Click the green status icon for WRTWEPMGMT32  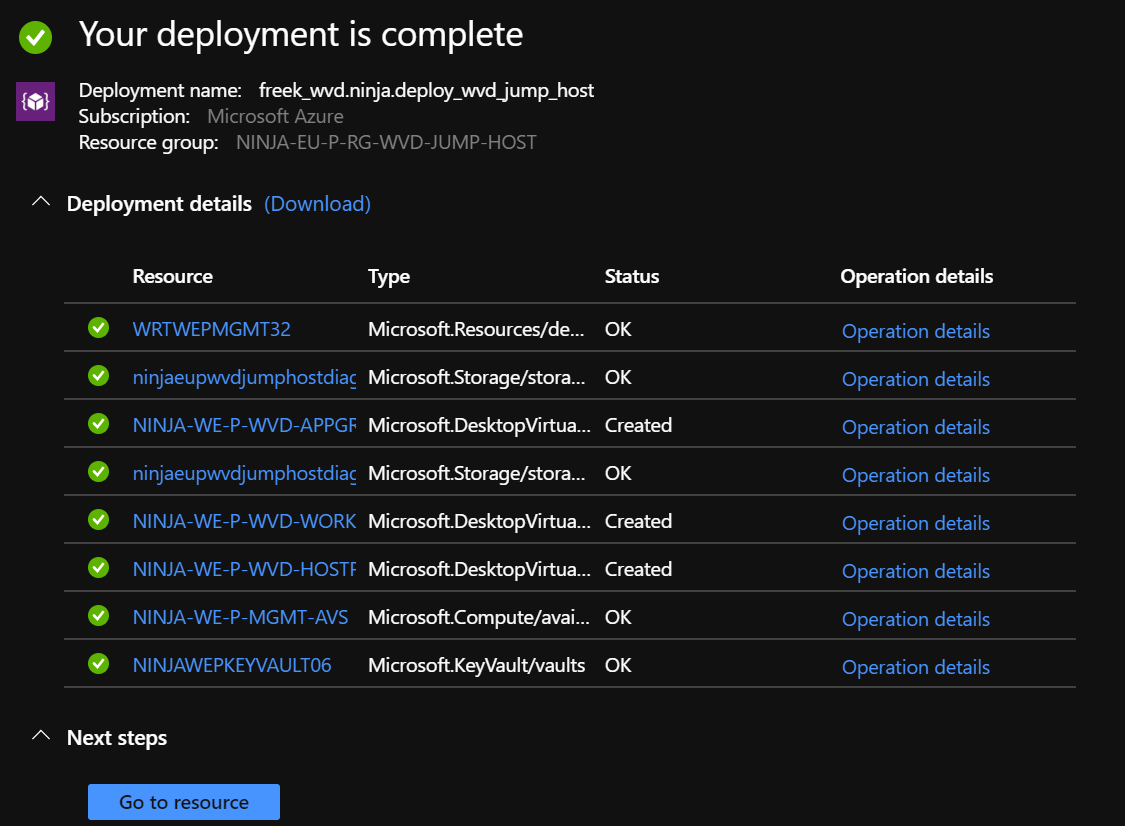click(x=98, y=328)
